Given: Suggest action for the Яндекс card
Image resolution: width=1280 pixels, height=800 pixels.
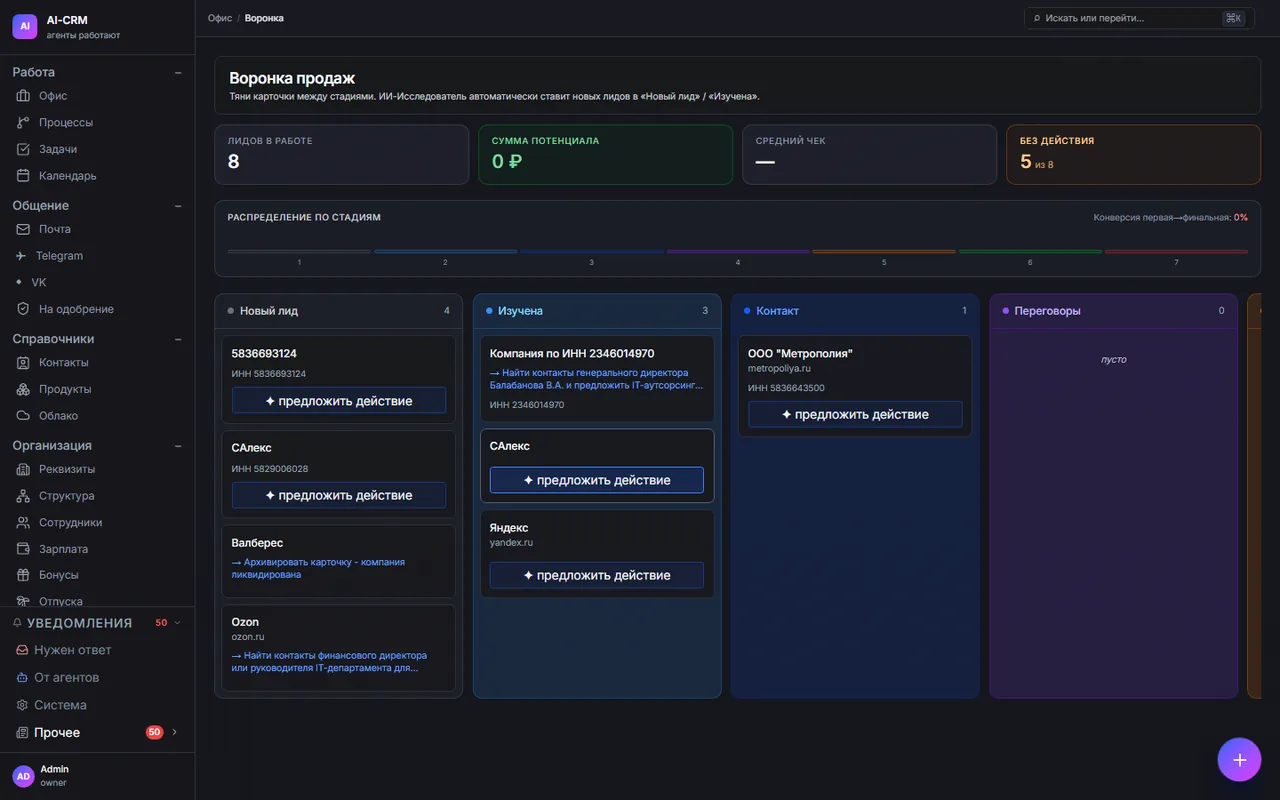Looking at the screenshot, I should pyautogui.click(x=597, y=575).
